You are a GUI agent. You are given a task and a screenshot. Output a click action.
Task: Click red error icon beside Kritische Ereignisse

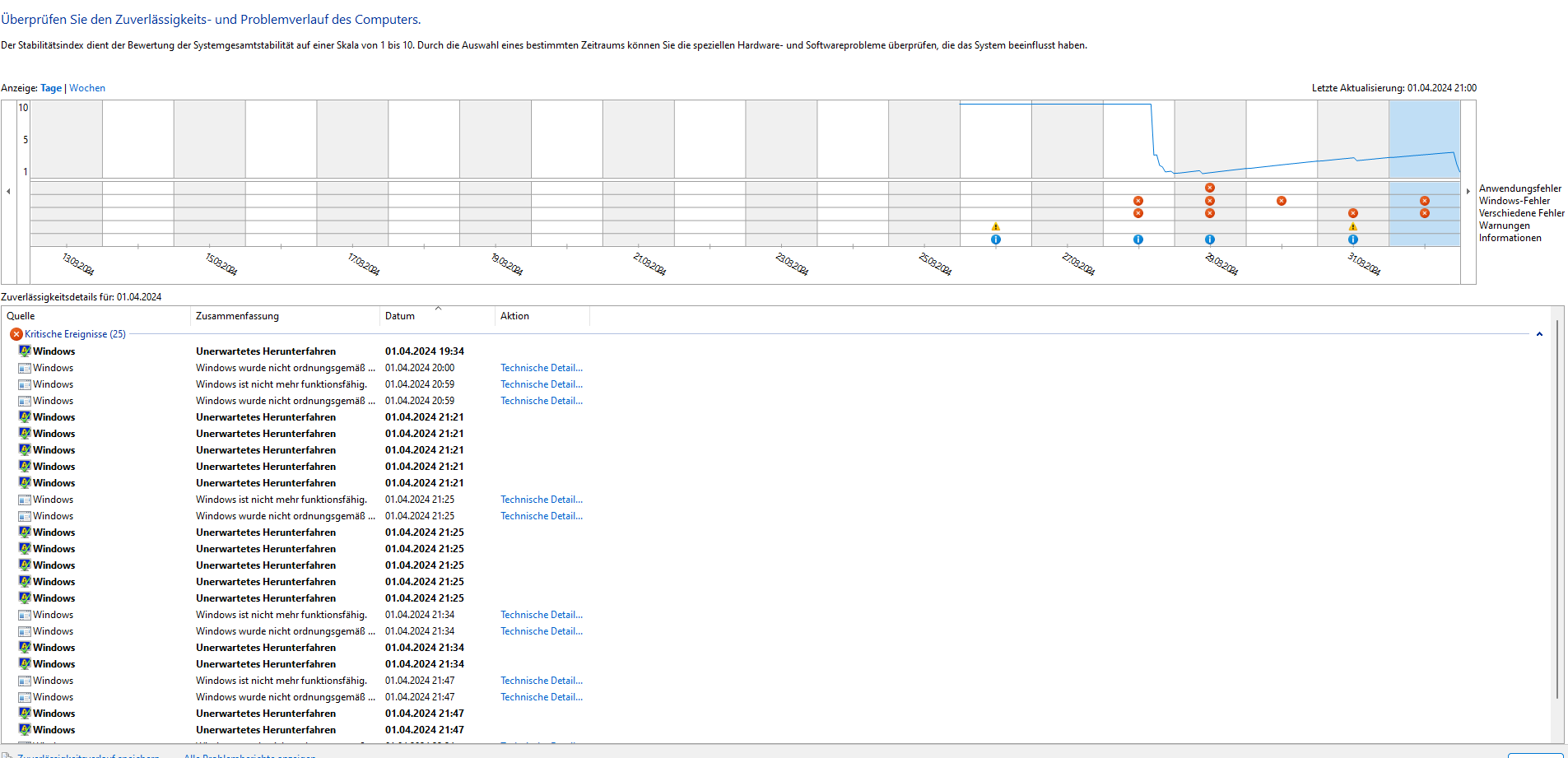pos(16,334)
